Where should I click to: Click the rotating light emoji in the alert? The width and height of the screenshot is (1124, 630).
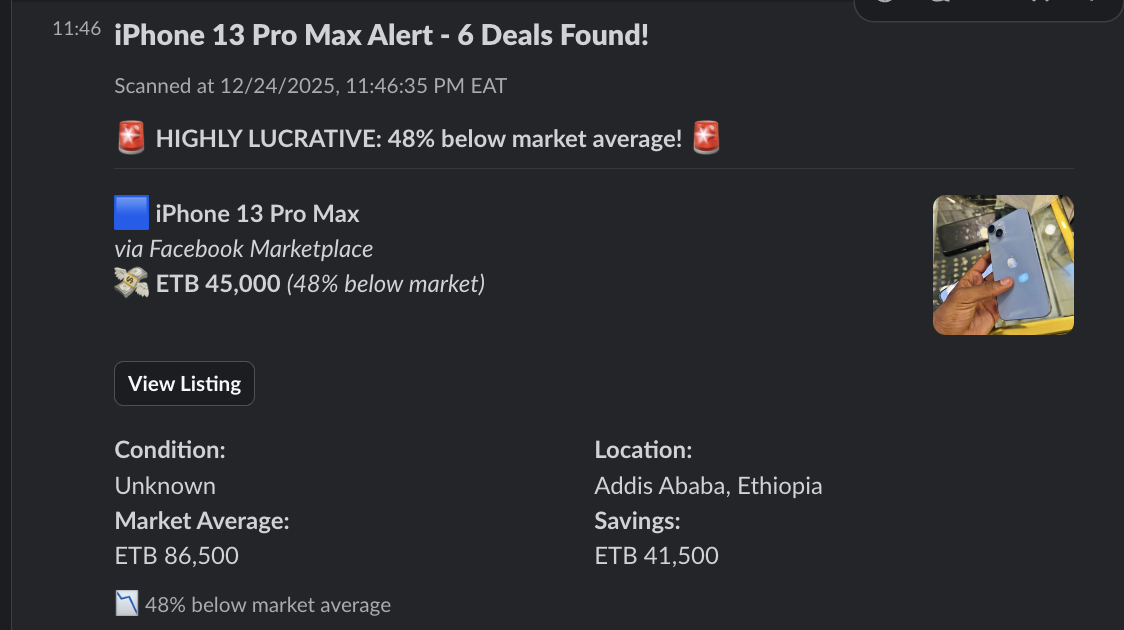(131, 138)
